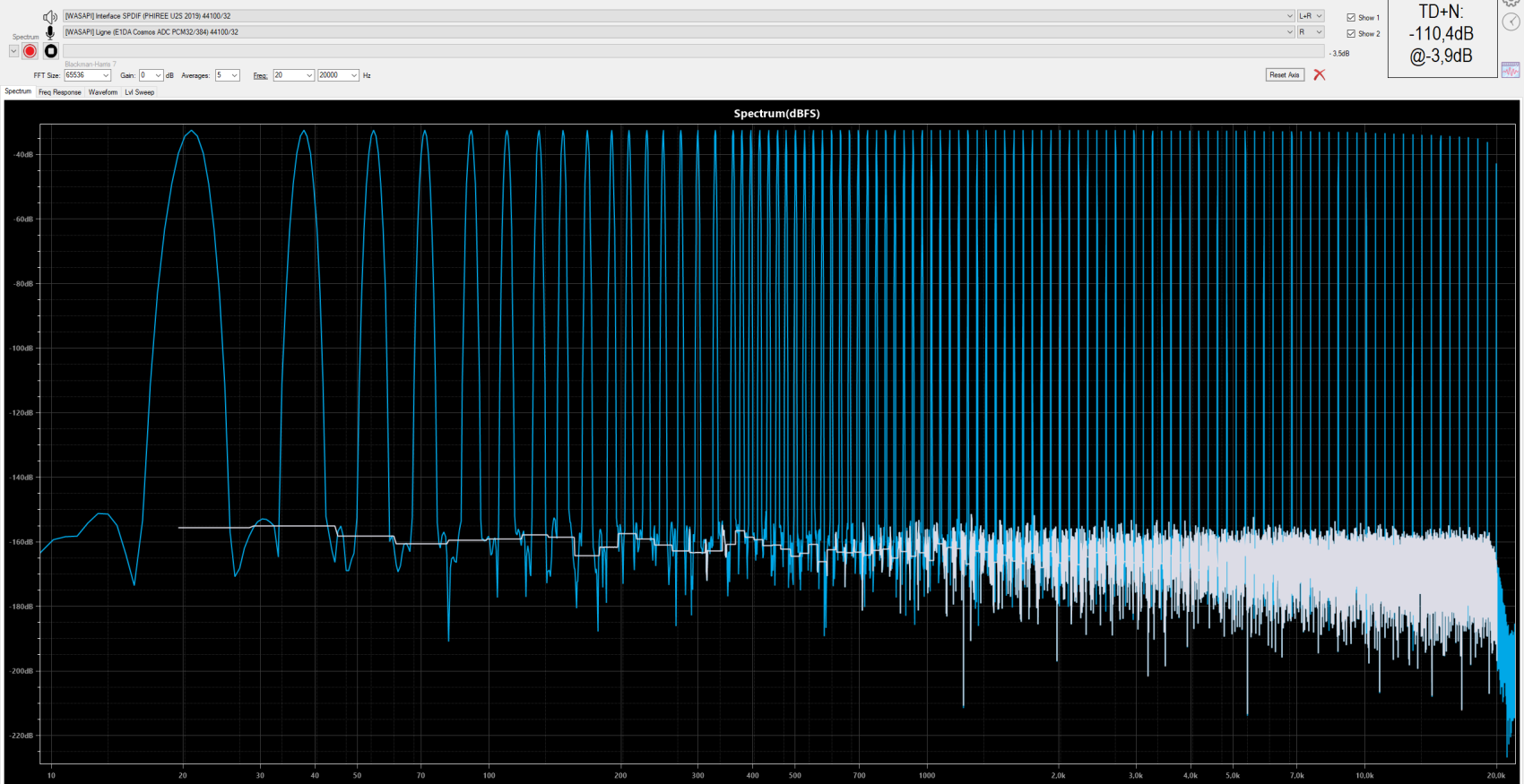Open the FFT Size dropdown
Image resolution: width=1524 pixels, height=784 pixels.
click(87, 75)
